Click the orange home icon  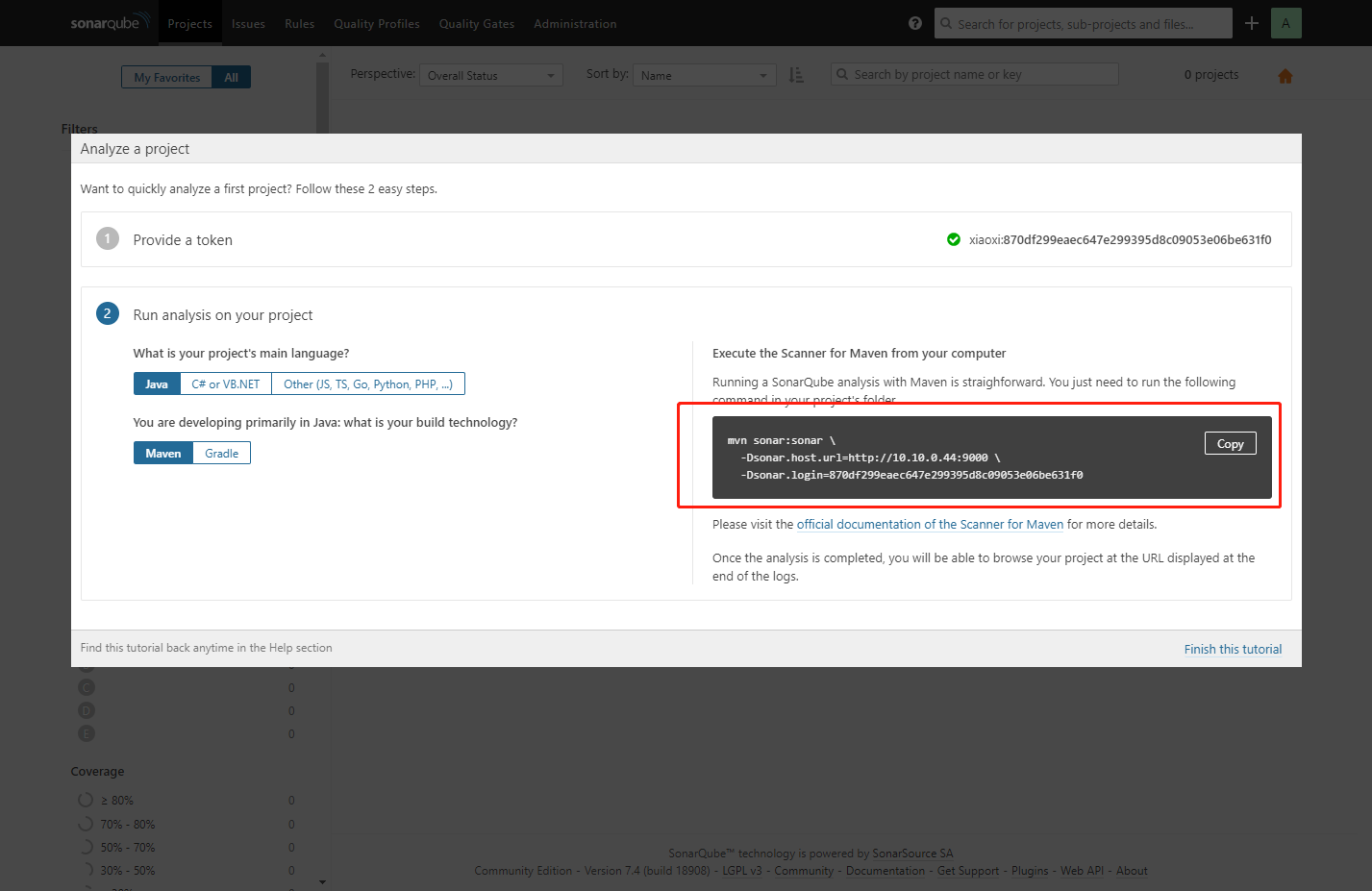(1285, 76)
